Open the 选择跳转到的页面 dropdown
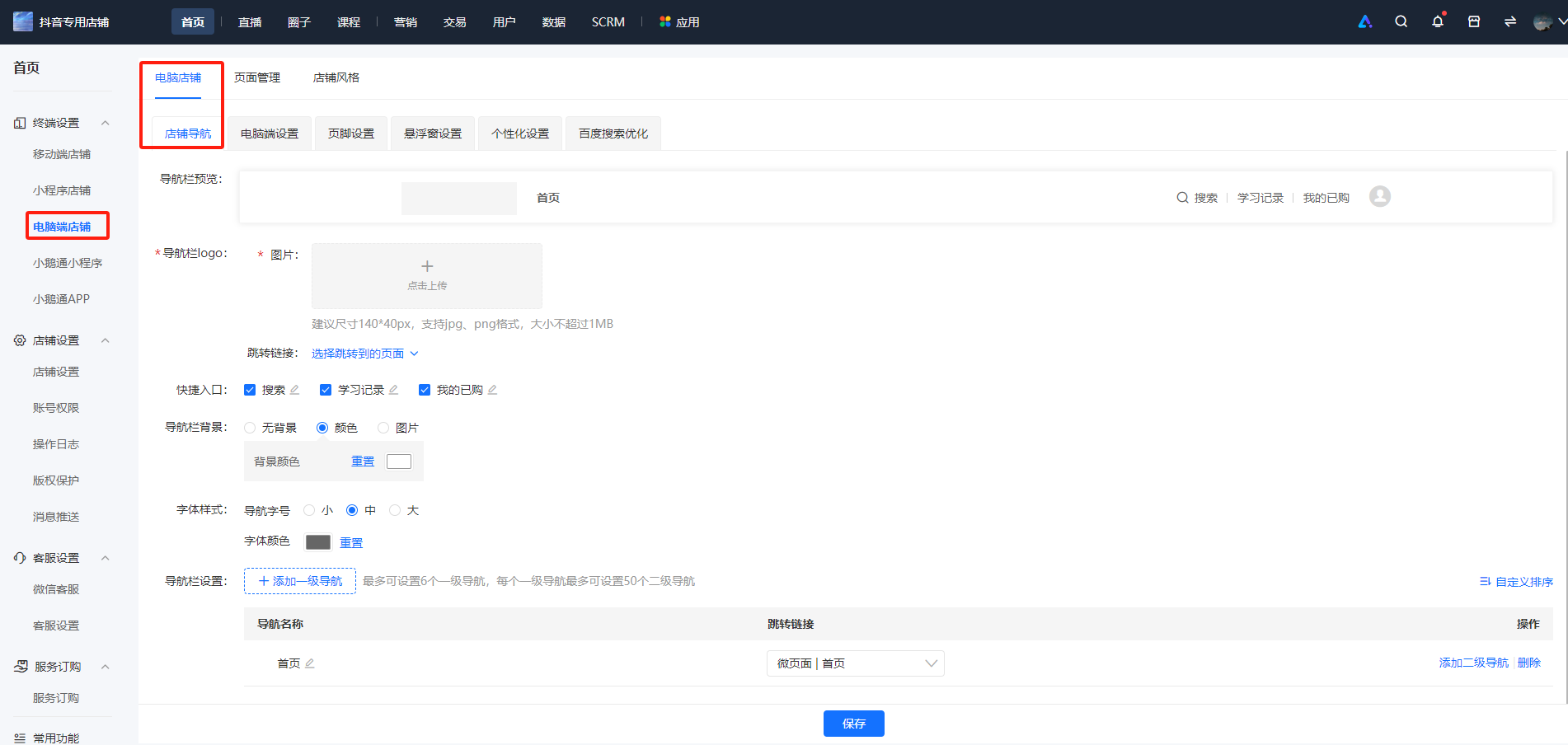 [365, 354]
